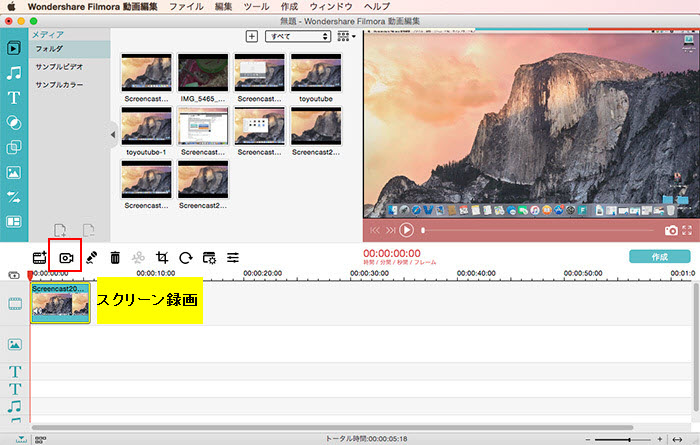Click the import plus button above thumbnails
This screenshot has height=445, width=700.
pos(252,37)
